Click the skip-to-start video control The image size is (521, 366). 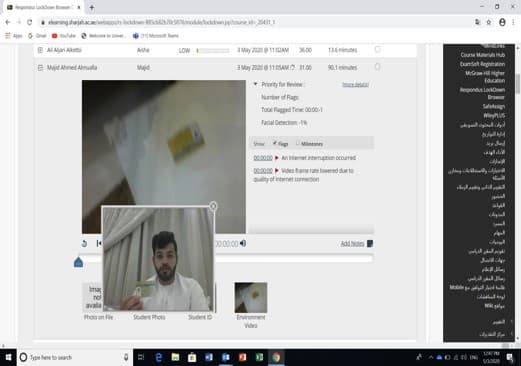(99, 244)
